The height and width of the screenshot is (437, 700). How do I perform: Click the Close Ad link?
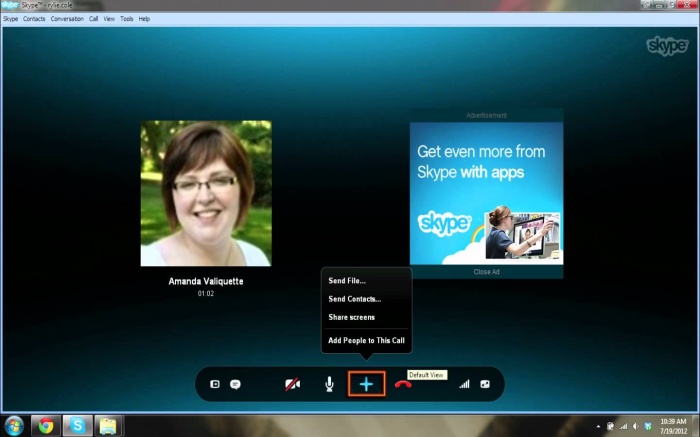(x=486, y=272)
